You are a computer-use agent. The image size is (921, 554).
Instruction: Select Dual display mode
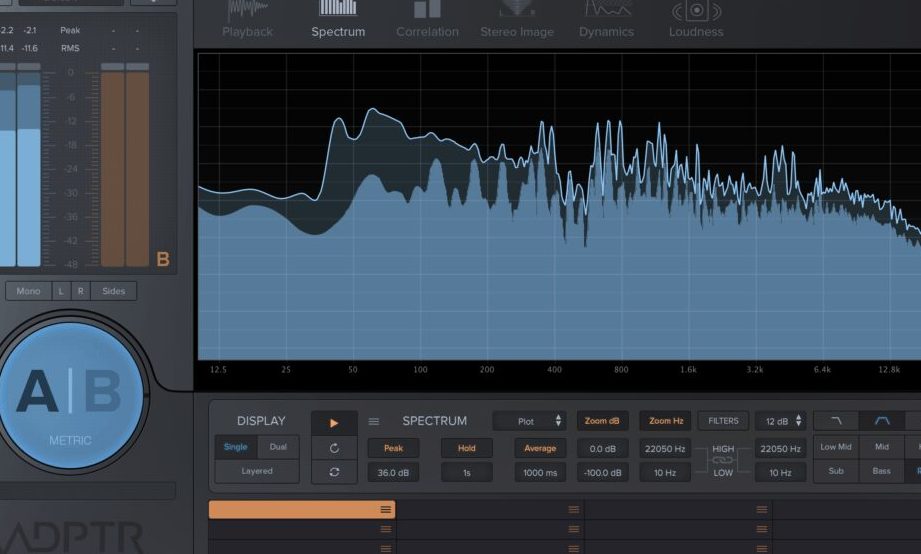pos(278,447)
